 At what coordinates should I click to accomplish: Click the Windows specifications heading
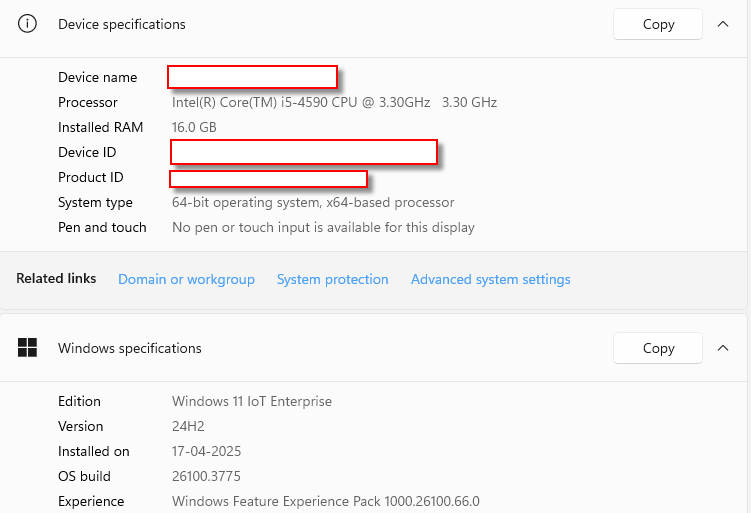click(130, 348)
